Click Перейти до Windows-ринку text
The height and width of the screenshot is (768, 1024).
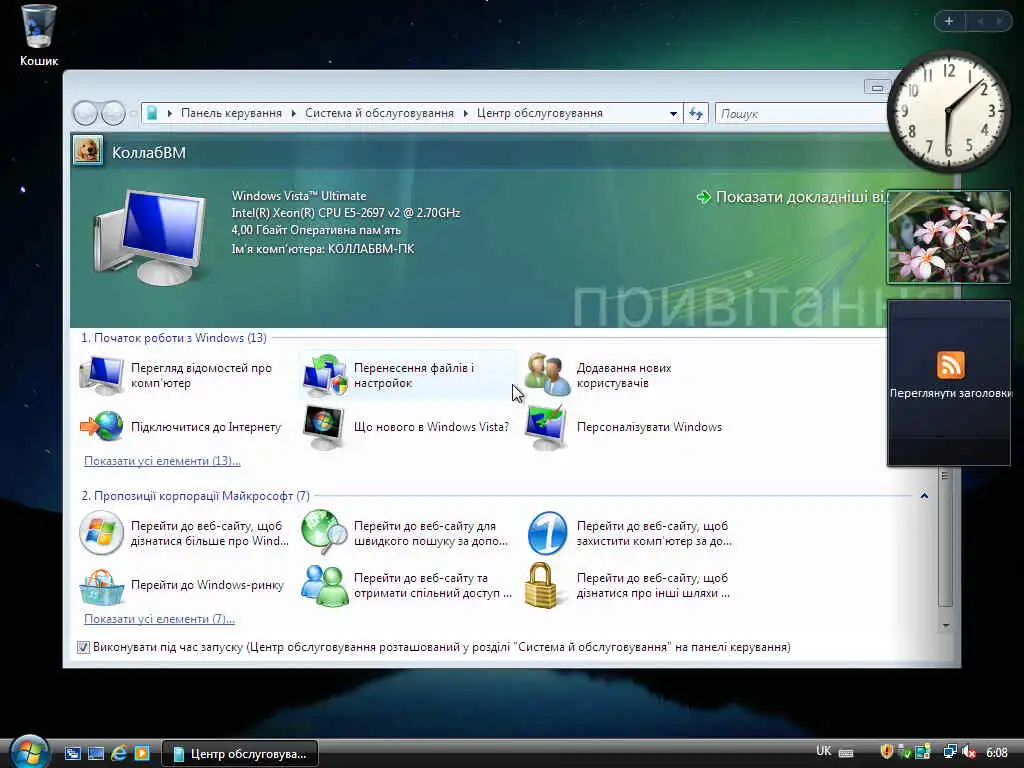point(208,585)
